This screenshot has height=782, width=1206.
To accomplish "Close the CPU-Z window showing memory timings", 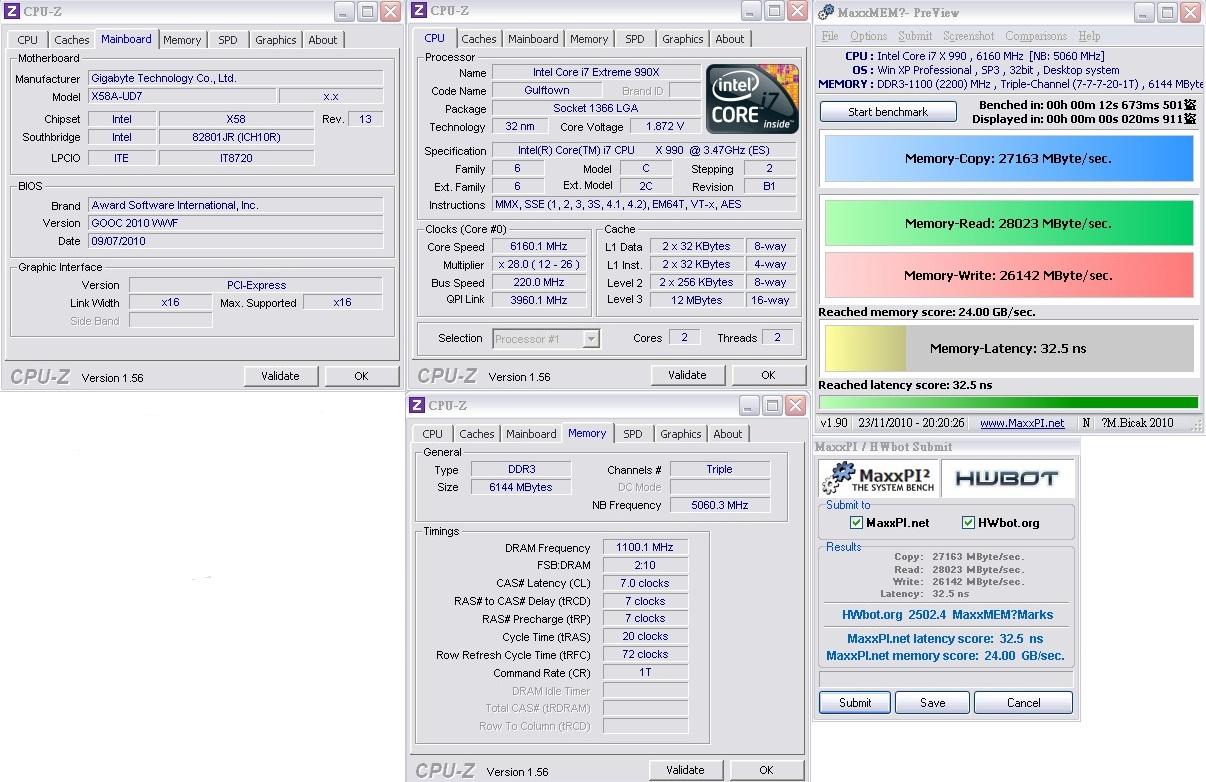I will tap(795, 405).
